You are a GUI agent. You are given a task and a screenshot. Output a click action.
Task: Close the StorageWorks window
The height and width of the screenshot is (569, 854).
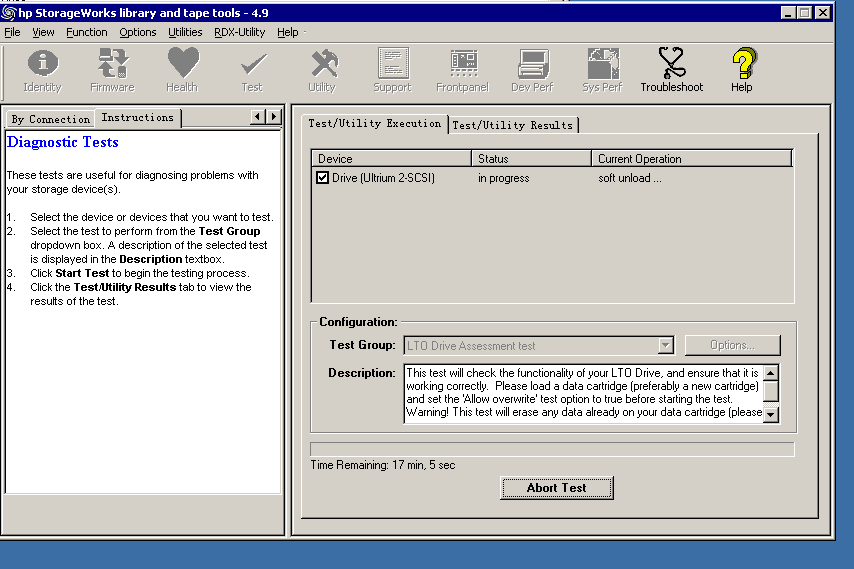click(822, 13)
